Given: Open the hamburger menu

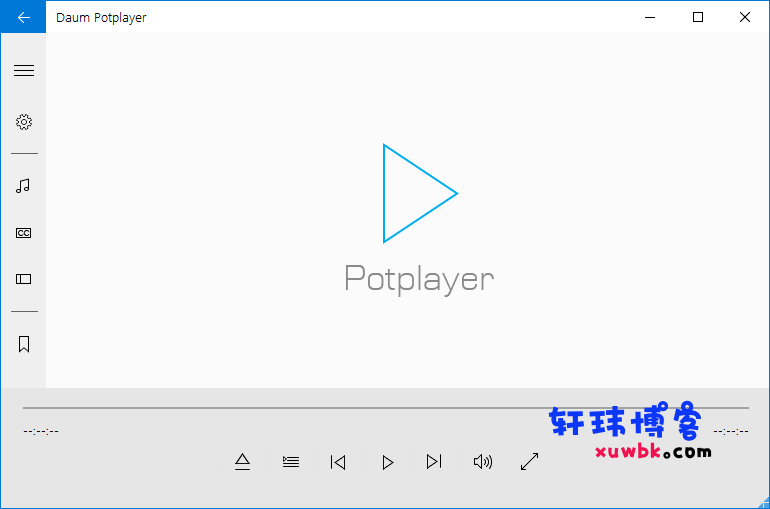Looking at the screenshot, I should pyautogui.click(x=24, y=71).
